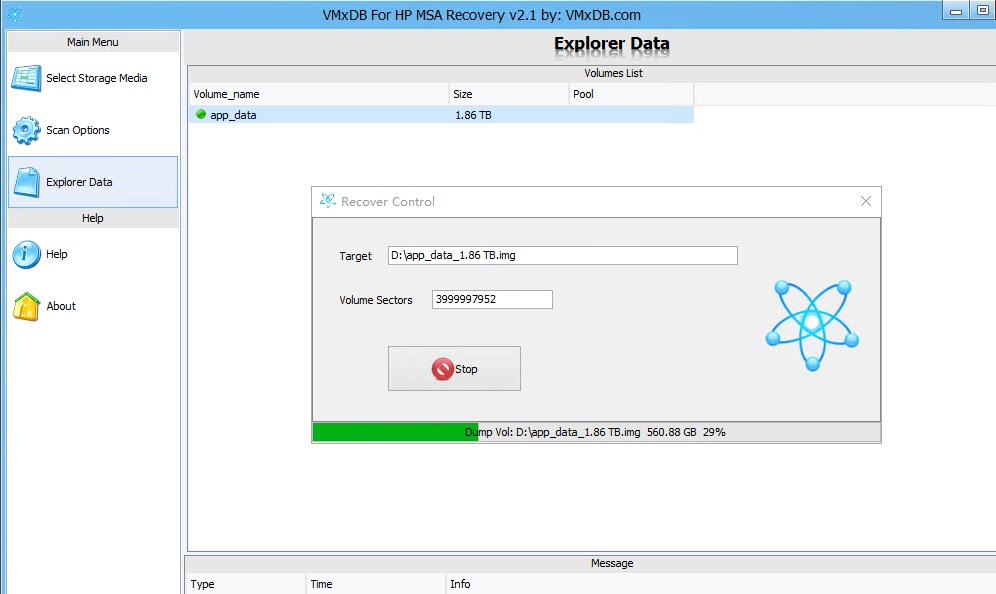Click the large atom logo in the dialog
Viewport: 996px width, 594px height.
click(x=812, y=325)
